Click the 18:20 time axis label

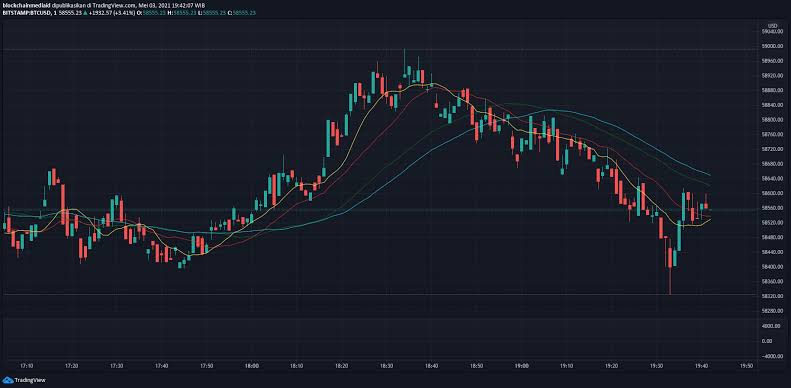342,365
